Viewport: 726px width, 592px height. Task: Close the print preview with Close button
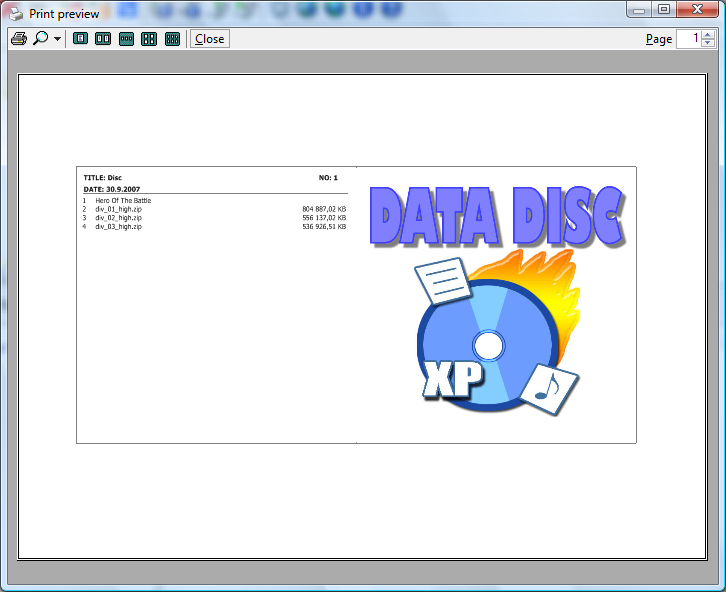[210, 39]
